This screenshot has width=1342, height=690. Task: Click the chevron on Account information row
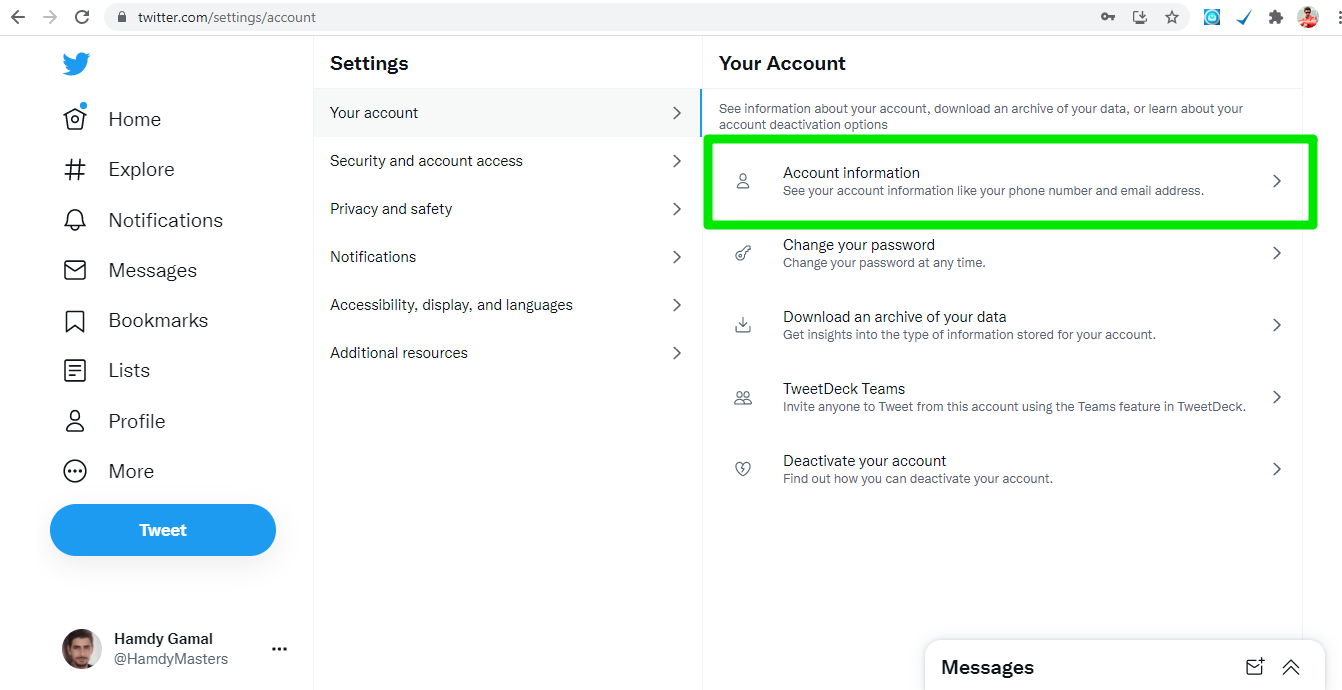(x=1277, y=181)
